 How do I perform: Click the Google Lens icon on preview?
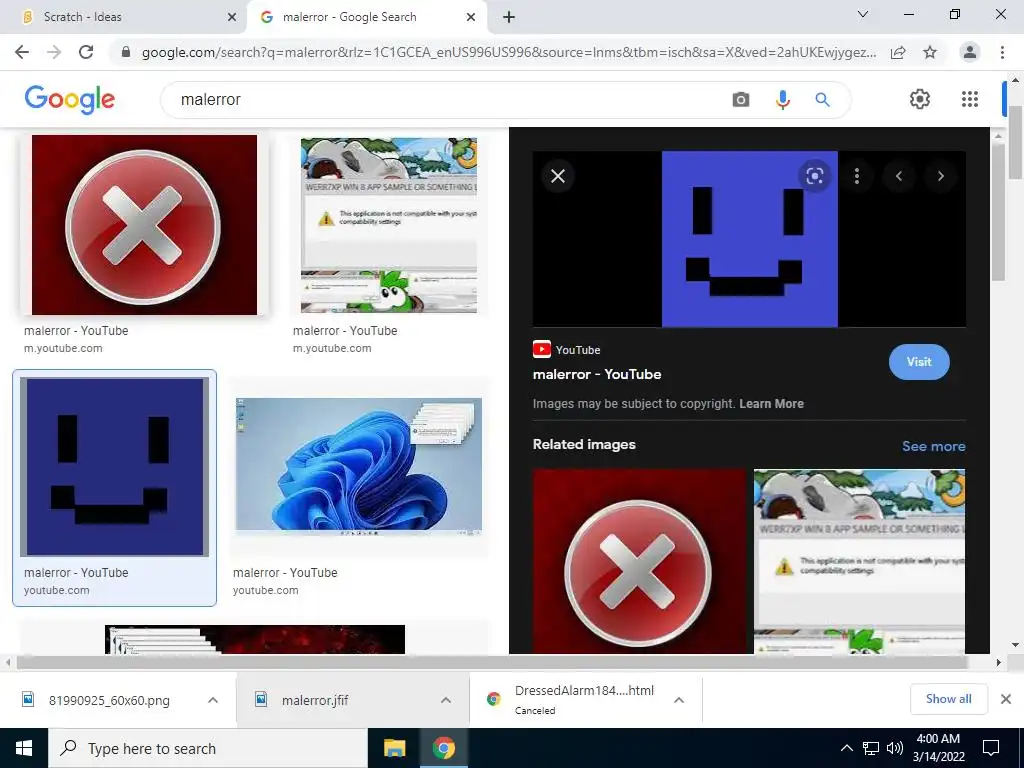tap(814, 176)
